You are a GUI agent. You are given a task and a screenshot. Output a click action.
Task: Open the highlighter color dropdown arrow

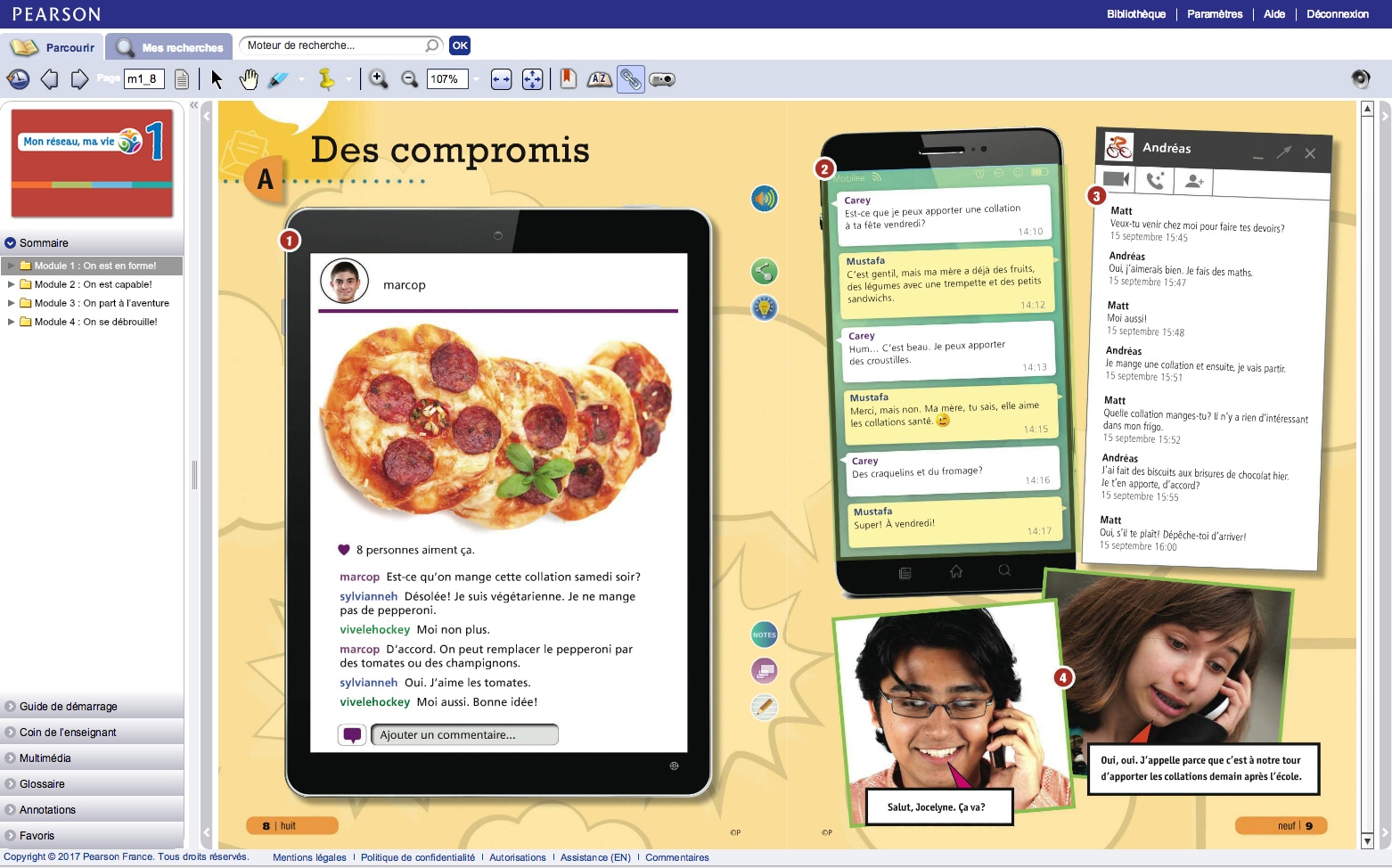(x=300, y=80)
